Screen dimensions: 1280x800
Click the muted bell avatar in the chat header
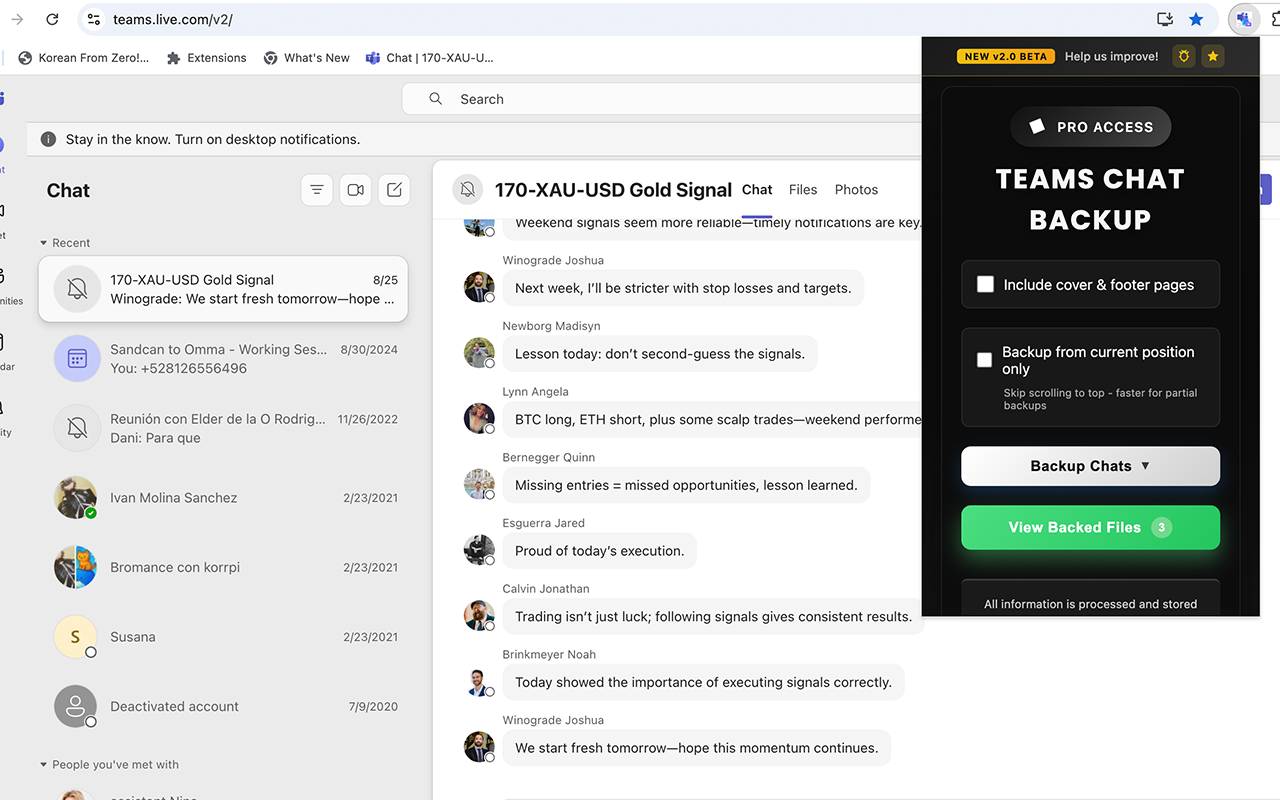click(x=467, y=189)
